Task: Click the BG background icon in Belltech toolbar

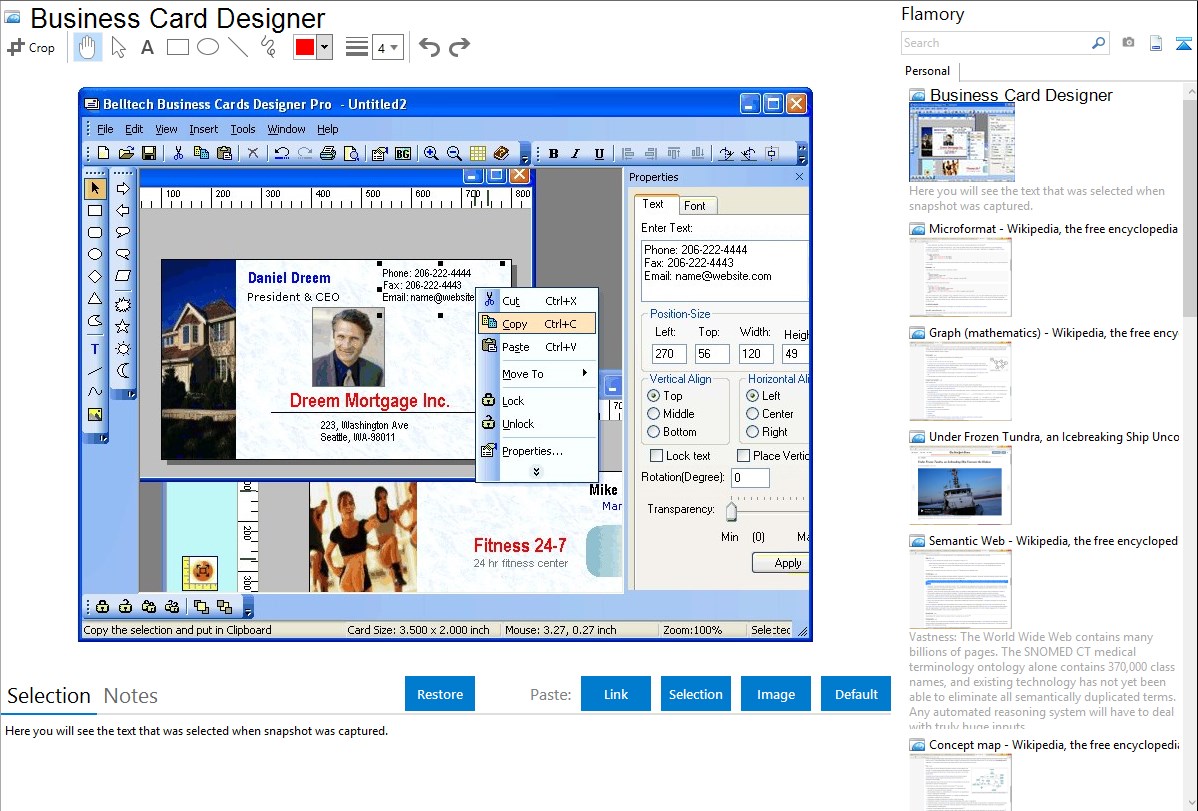Action: [x=403, y=154]
